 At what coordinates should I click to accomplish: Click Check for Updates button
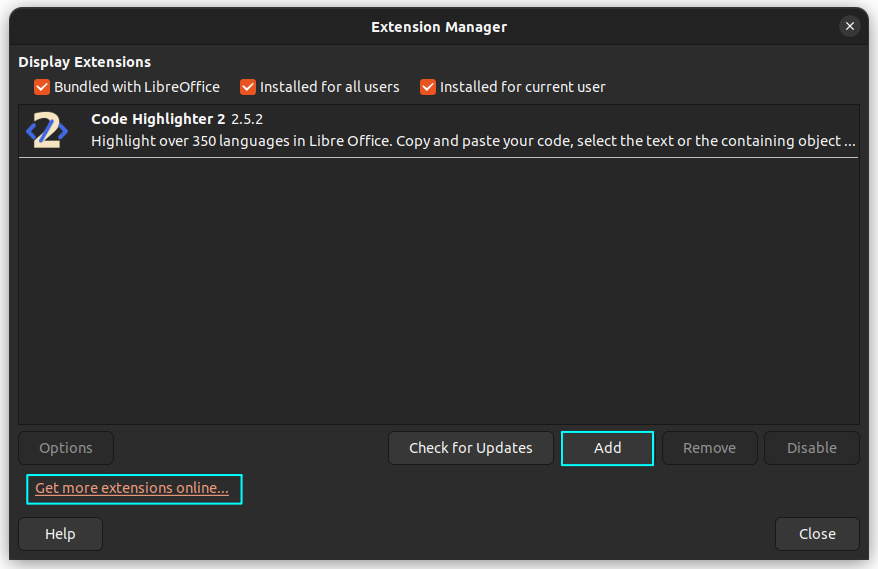pos(471,448)
